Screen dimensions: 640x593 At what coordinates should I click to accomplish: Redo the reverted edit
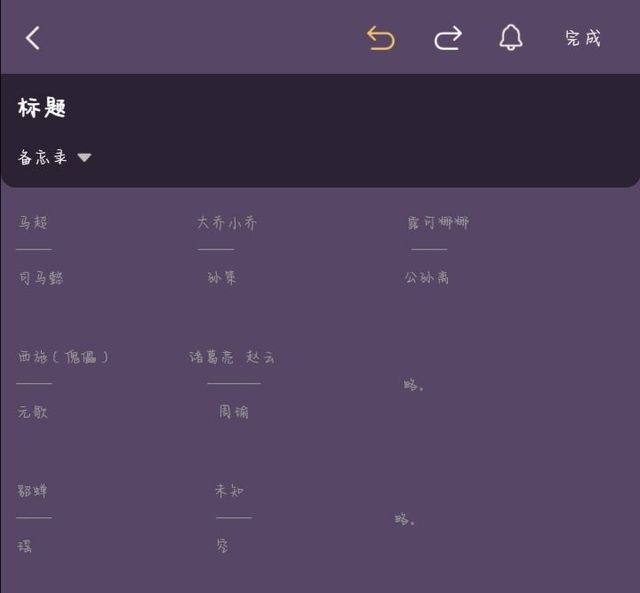coord(447,38)
